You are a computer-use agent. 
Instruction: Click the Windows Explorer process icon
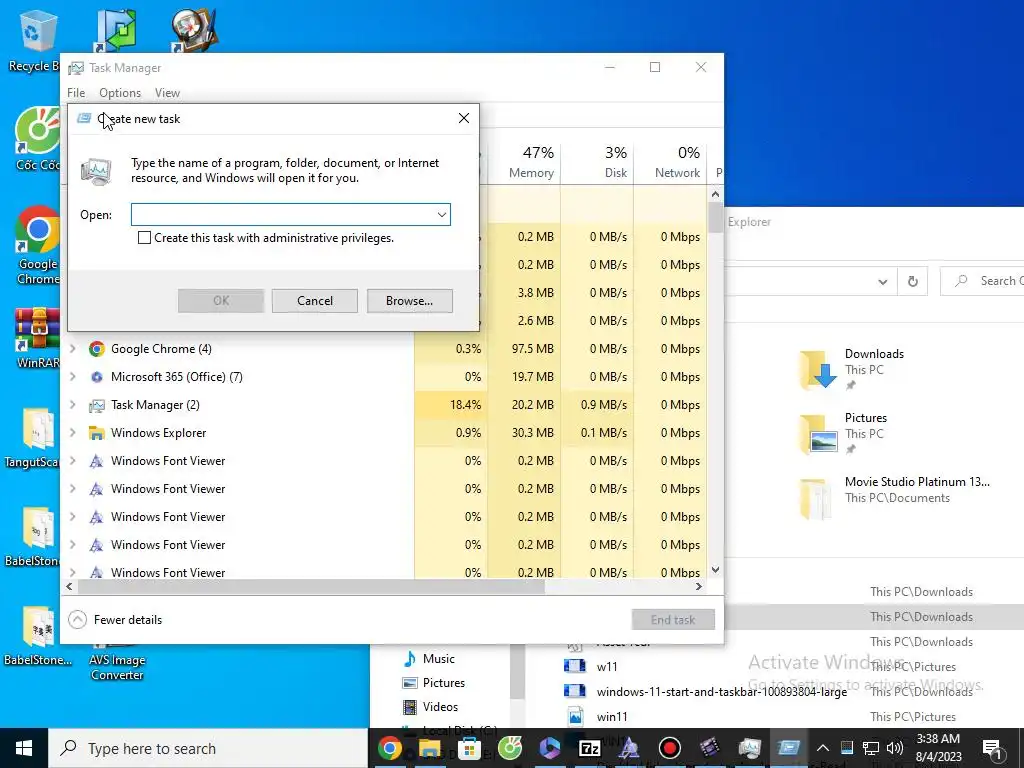(x=97, y=433)
